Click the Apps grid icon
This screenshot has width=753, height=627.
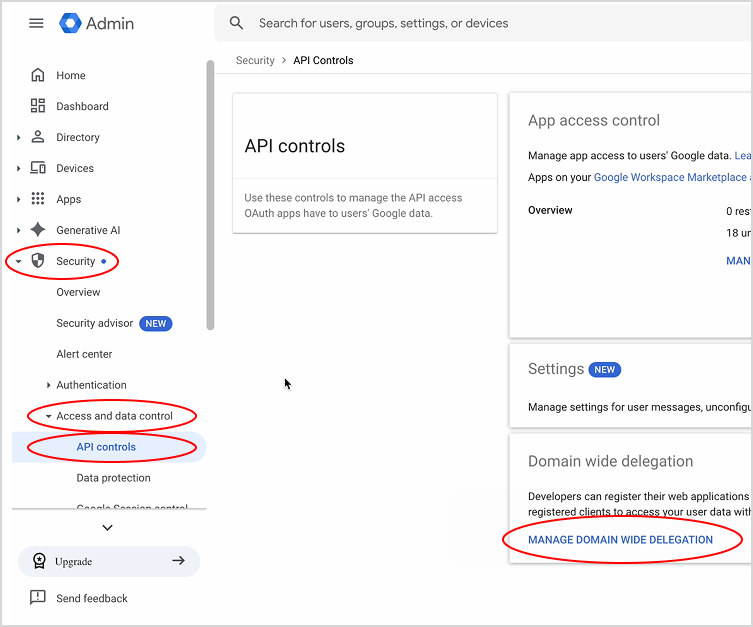click(x=38, y=199)
